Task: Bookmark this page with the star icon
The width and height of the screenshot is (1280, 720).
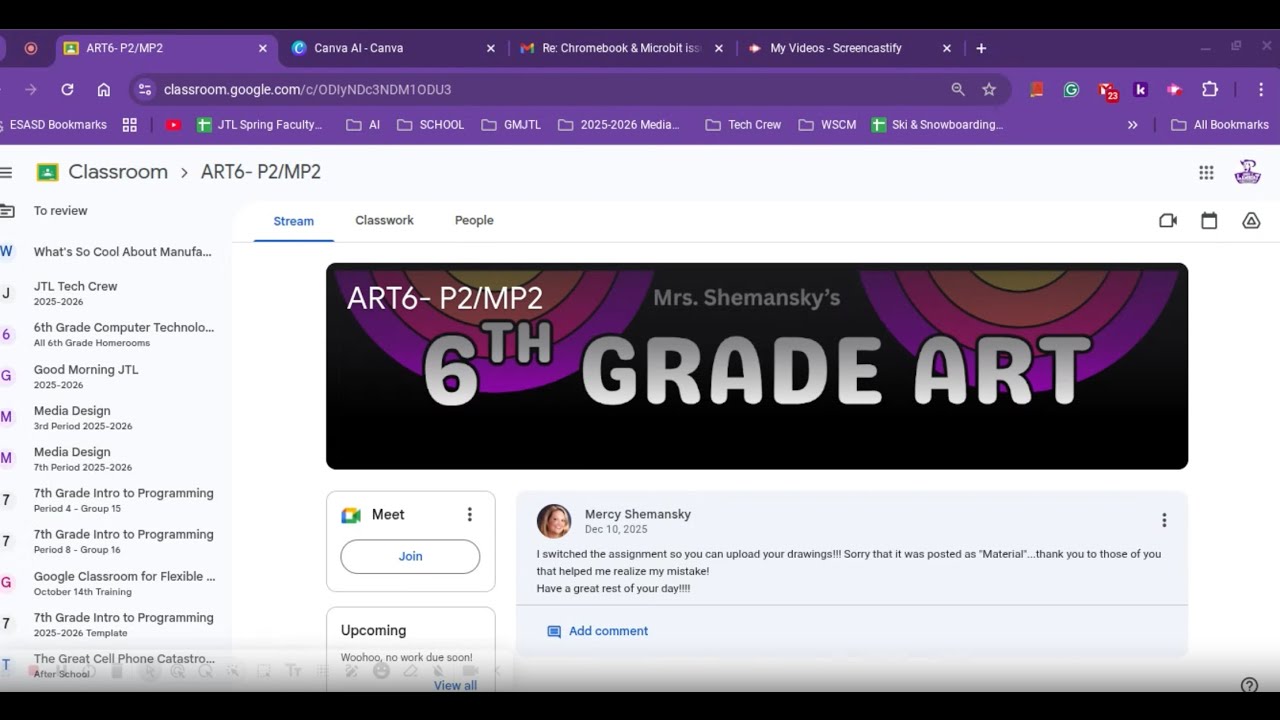Action: click(989, 89)
